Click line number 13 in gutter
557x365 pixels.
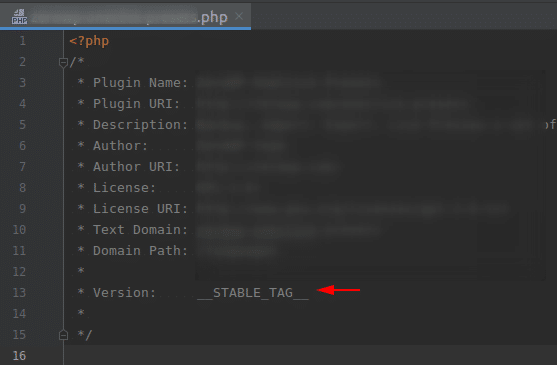[19, 293]
